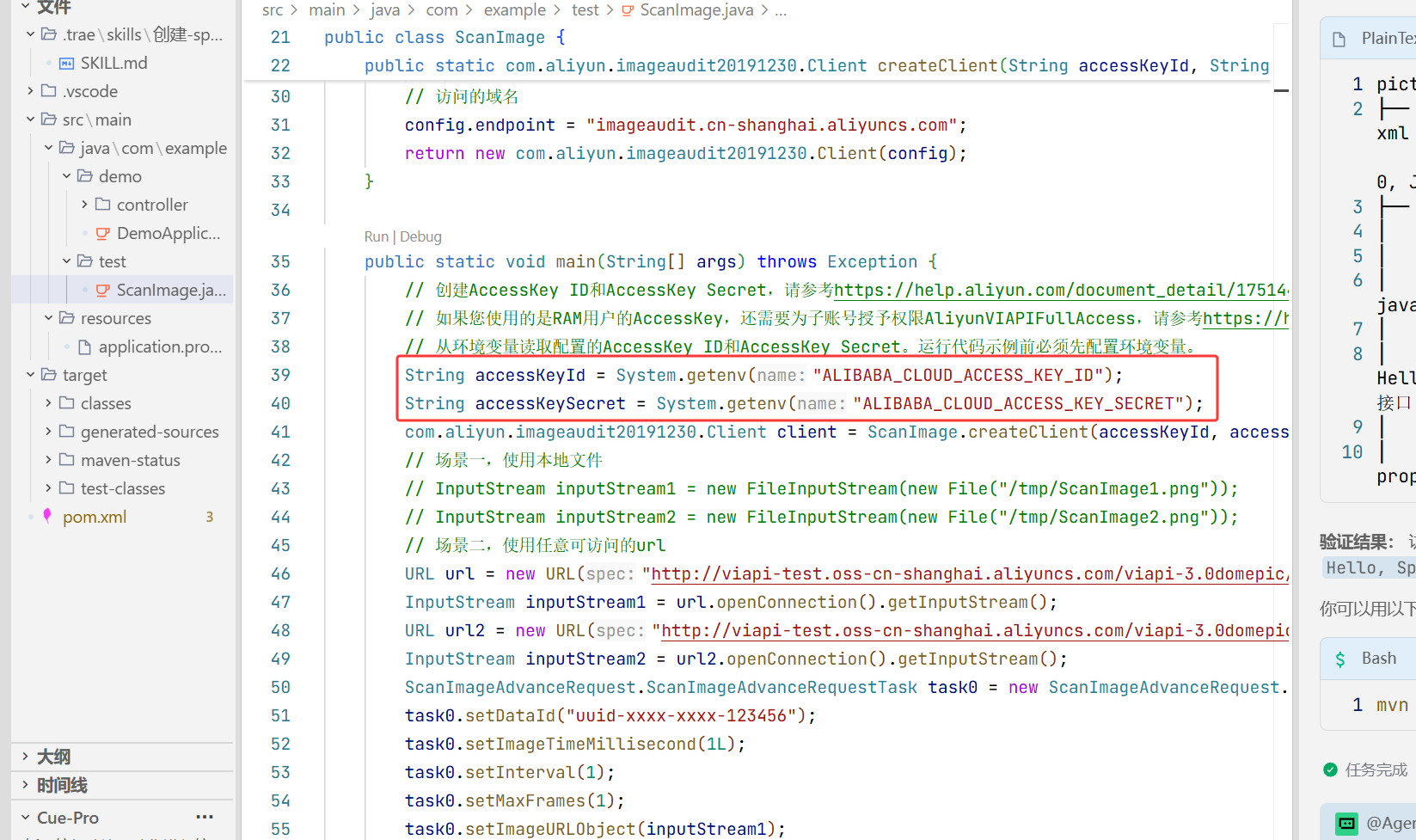Viewport: 1416px width, 840px height.
Task: Click the maven-status folder icon
Action: pos(66,460)
